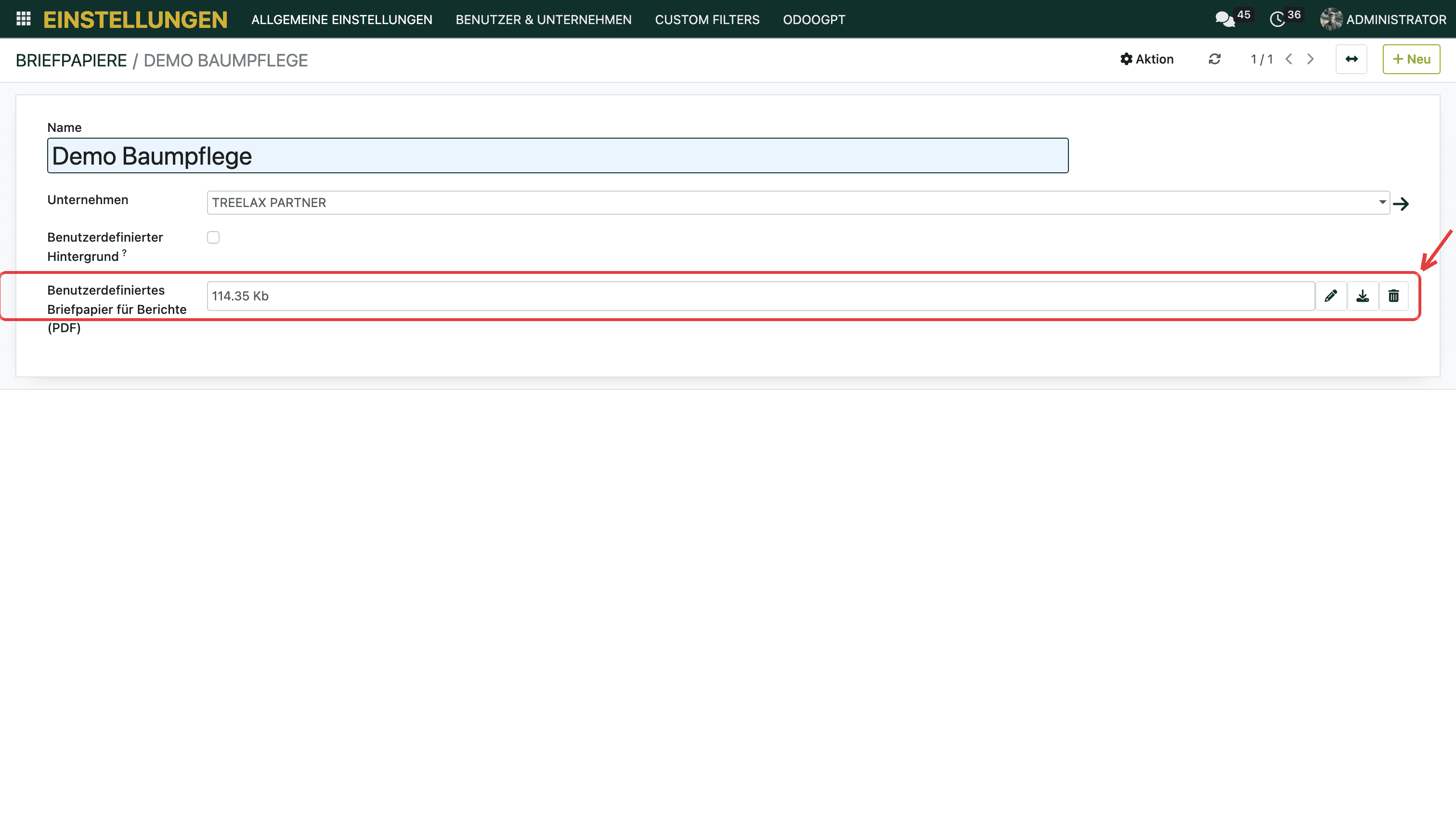Screen dimensions: 1456x828
Task: Download the letterhead PDF file
Action: click(x=1363, y=296)
